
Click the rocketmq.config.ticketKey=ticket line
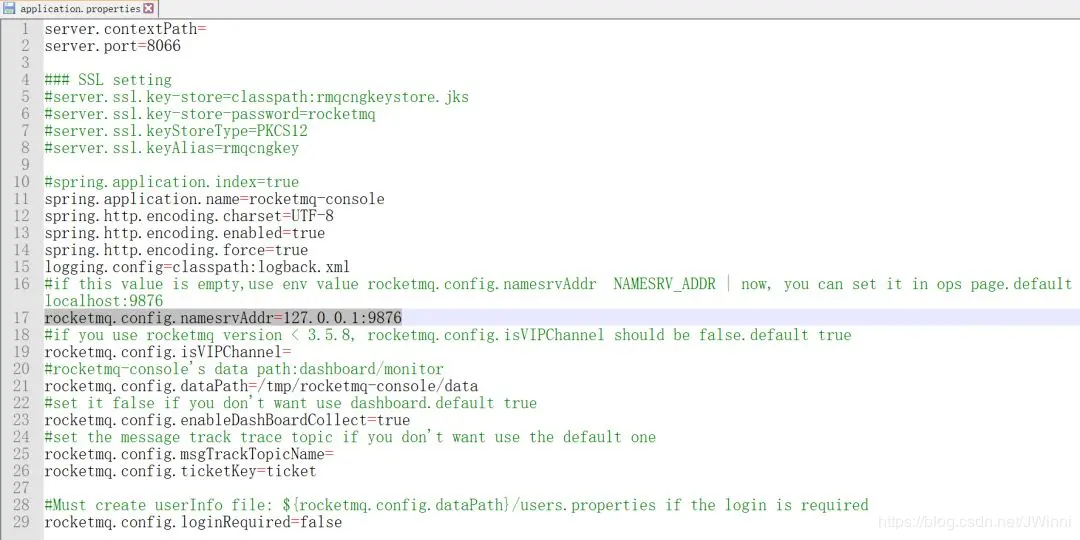(x=180, y=471)
